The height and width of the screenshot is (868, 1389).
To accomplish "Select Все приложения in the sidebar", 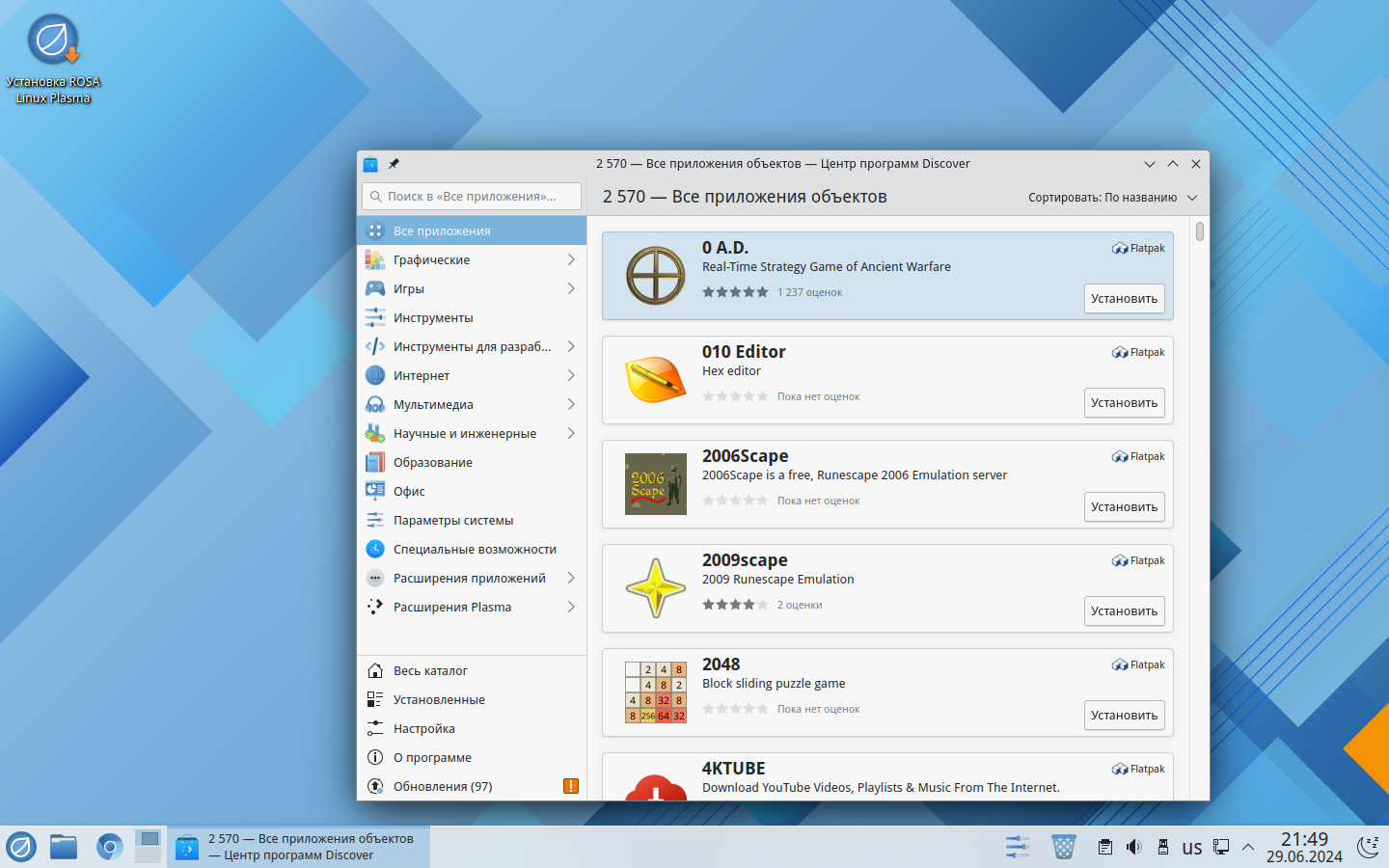I will click(x=472, y=231).
